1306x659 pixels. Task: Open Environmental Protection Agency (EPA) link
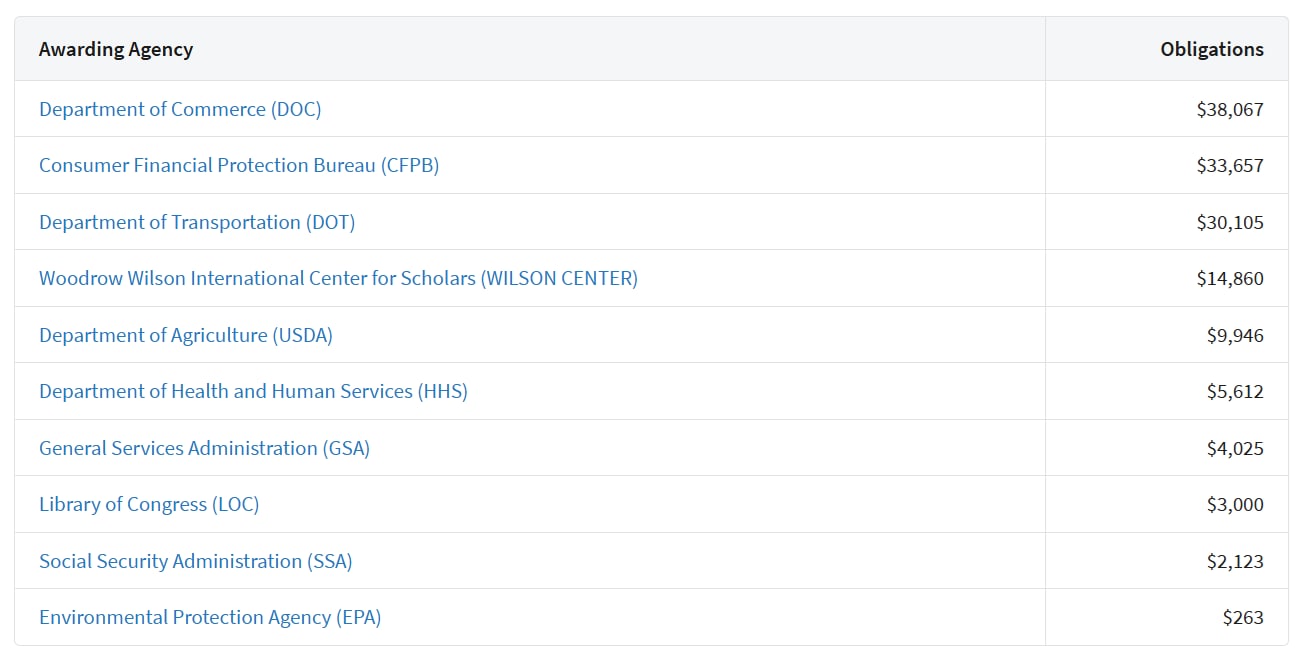tap(210, 617)
